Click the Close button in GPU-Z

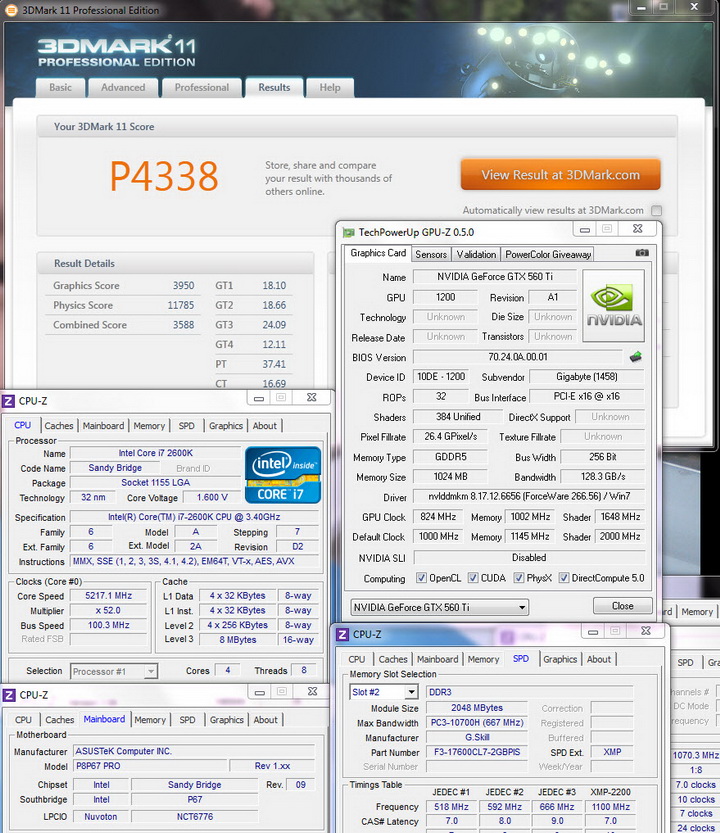point(623,606)
